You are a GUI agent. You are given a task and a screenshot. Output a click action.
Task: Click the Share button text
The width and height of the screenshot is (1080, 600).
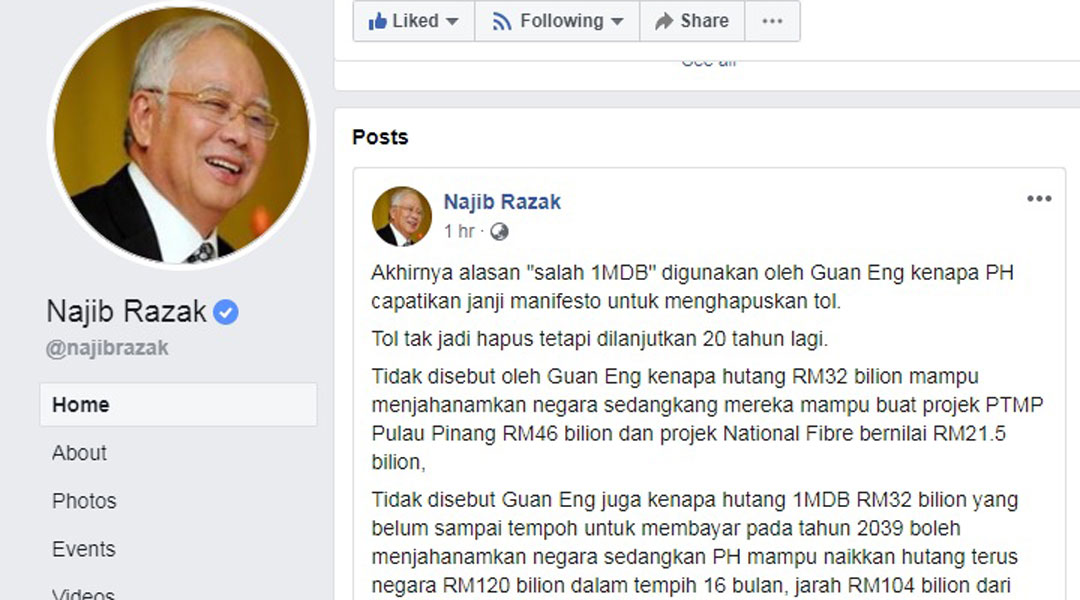click(x=704, y=21)
